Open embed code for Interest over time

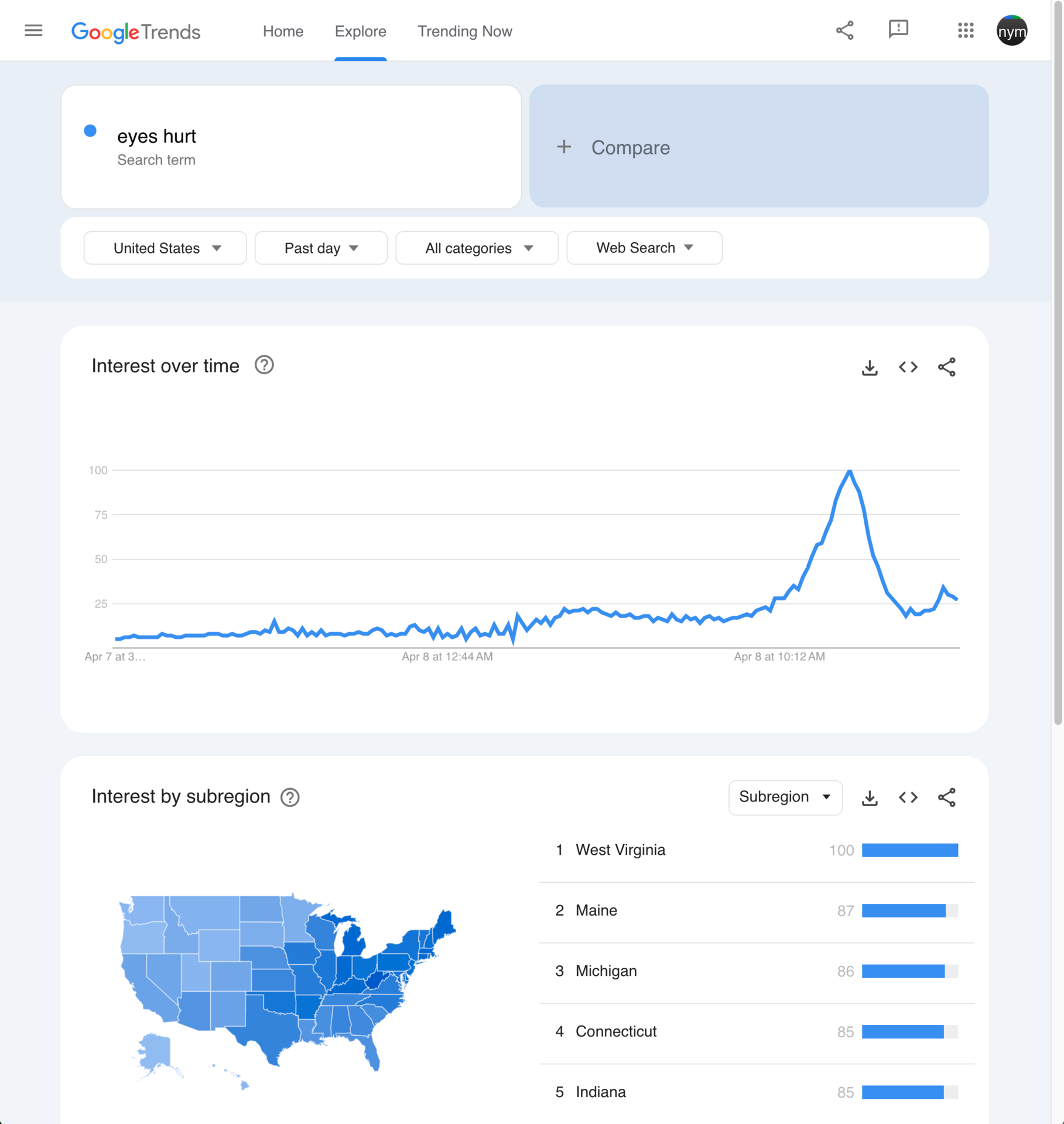tap(908, 367)
